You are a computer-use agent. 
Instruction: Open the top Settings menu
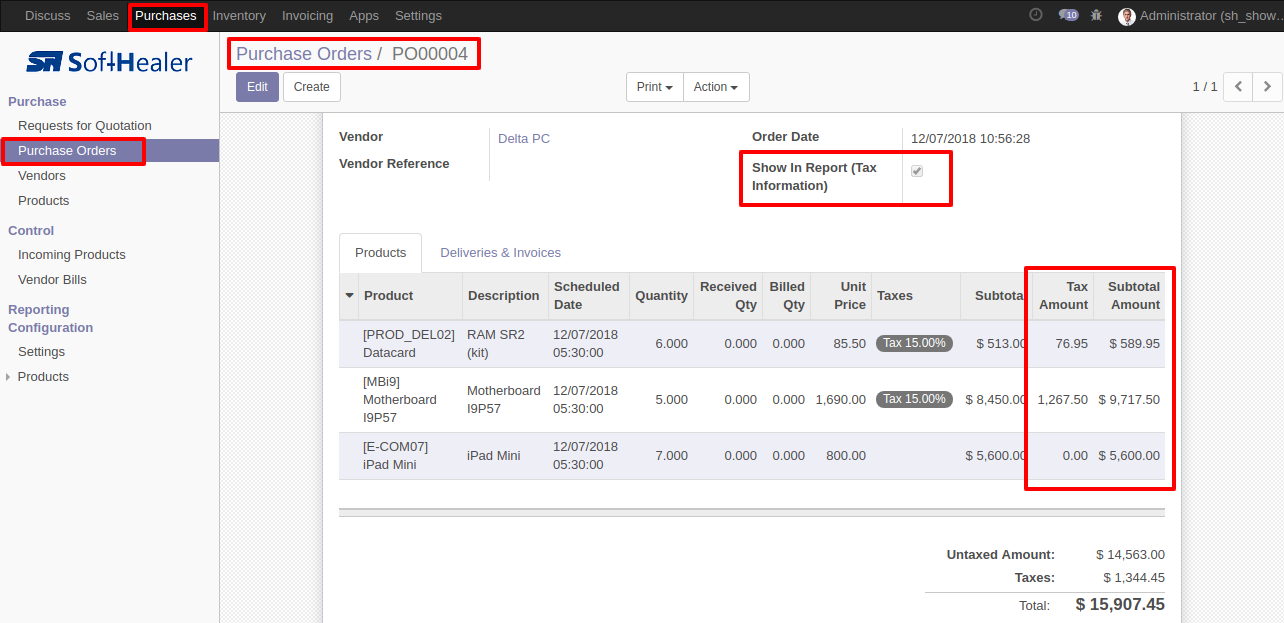click(x=418, y=16)
